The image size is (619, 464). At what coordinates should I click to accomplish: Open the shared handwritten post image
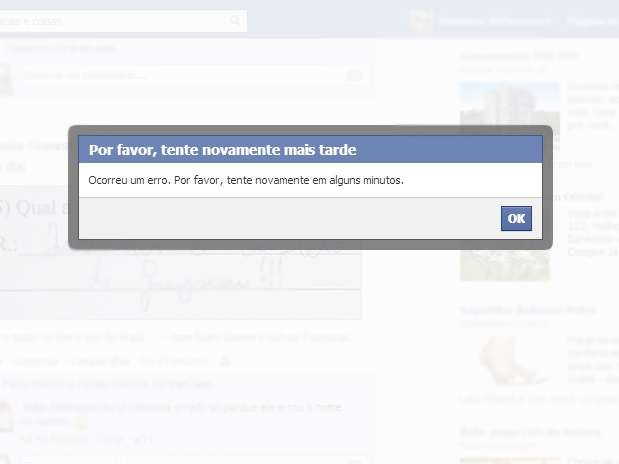pyautogui.click(x=180, y=253)
